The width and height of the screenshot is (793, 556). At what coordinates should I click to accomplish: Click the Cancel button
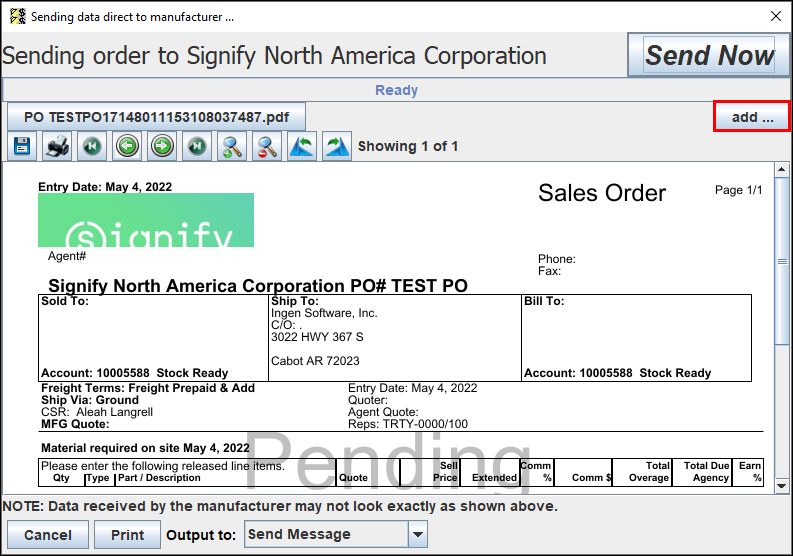click(48, 535)
